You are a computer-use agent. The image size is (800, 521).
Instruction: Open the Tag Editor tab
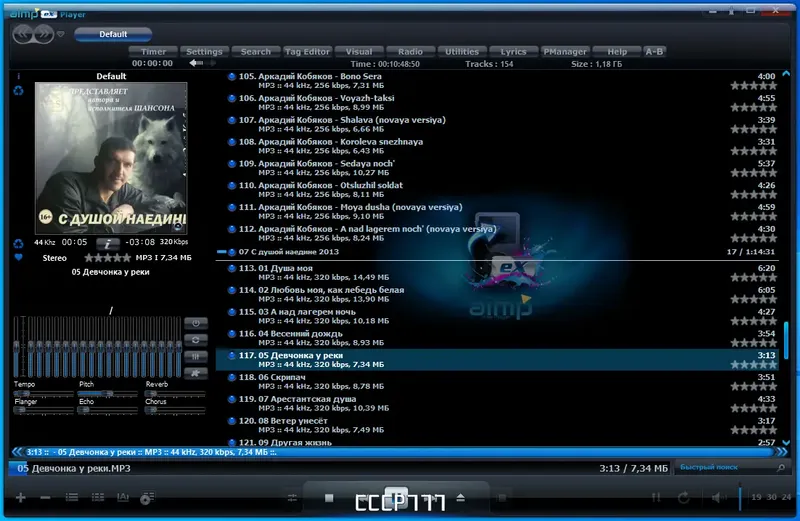[x=307, y=52]
